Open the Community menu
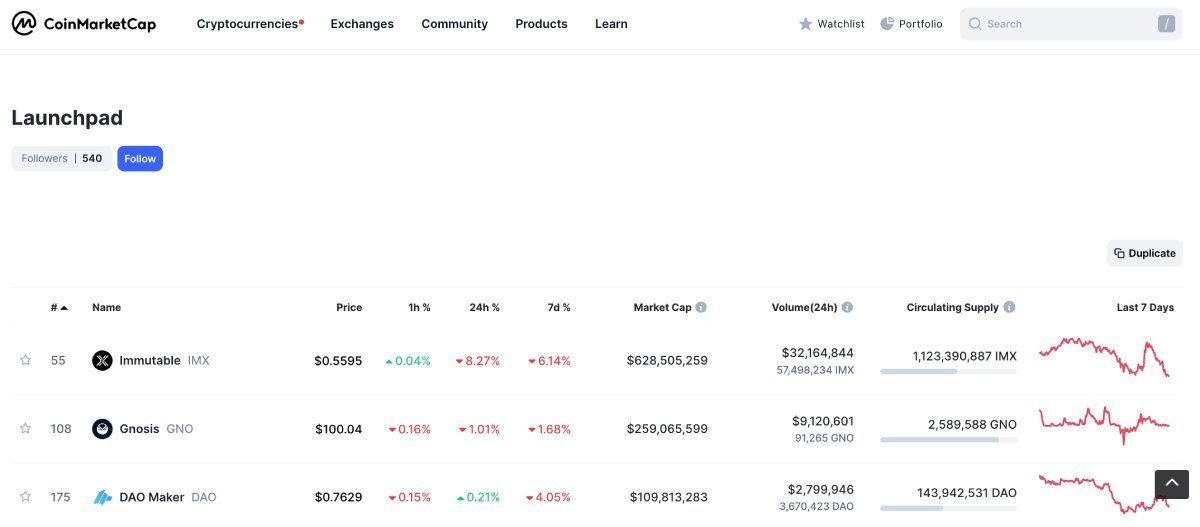The width and height of the screenshot is (1200, 527). (454, 24)
